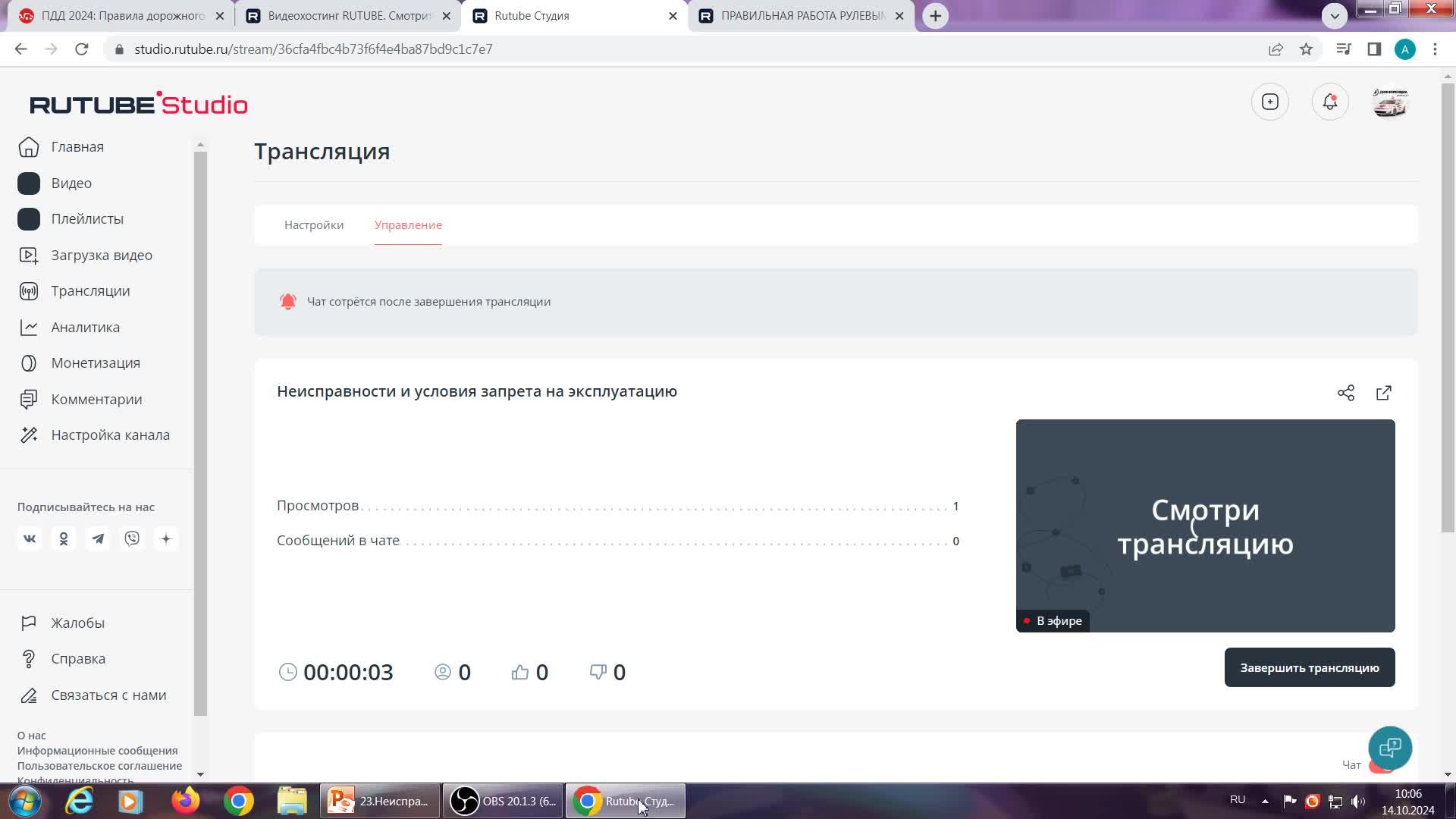Click the Завершить трансляцию button
1456x819 pixels.
[1309, 667]
